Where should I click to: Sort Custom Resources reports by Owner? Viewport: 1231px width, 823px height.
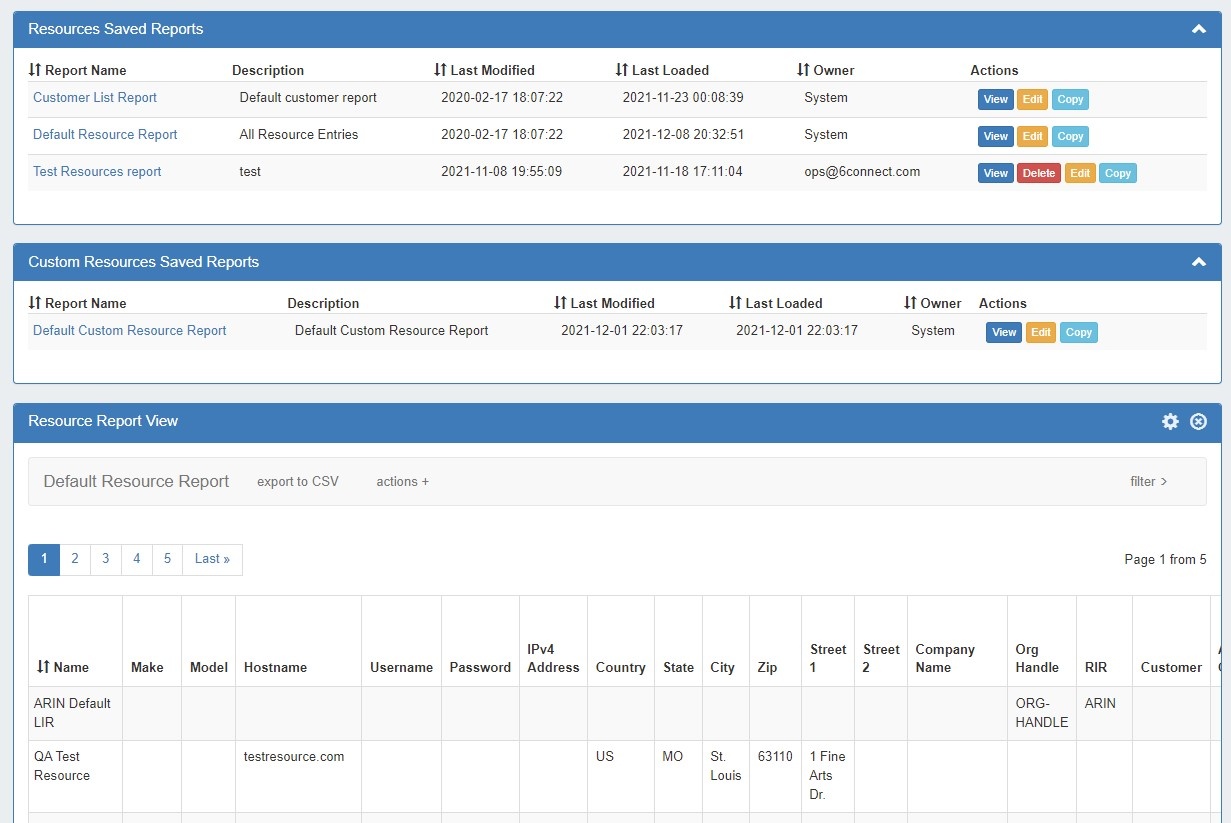932,303
